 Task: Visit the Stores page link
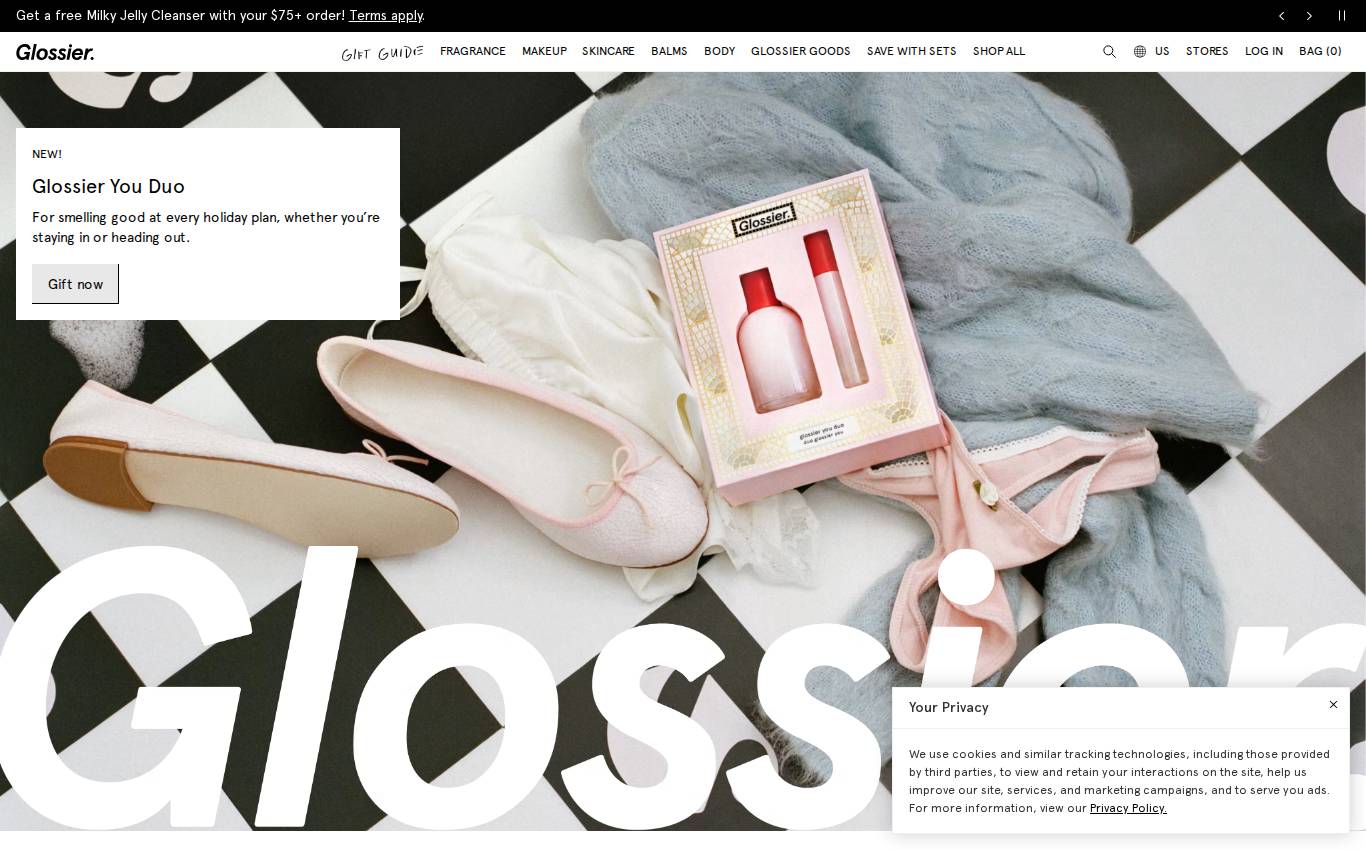(1207, 52)
